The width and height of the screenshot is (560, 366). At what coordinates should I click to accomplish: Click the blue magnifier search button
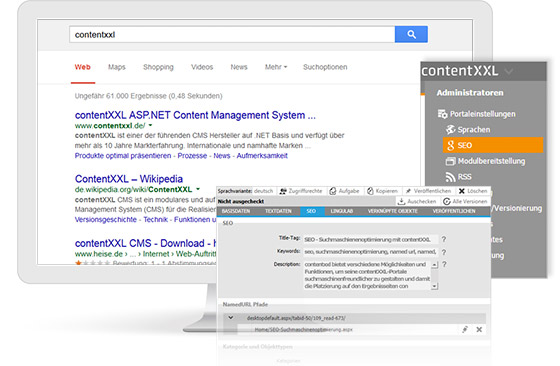pos(411,34)
